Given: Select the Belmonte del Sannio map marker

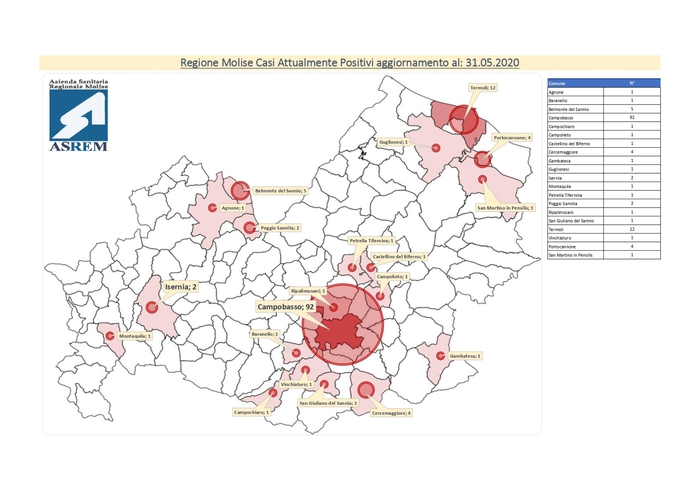Looking at the screenshot, I should pos(239,190).
